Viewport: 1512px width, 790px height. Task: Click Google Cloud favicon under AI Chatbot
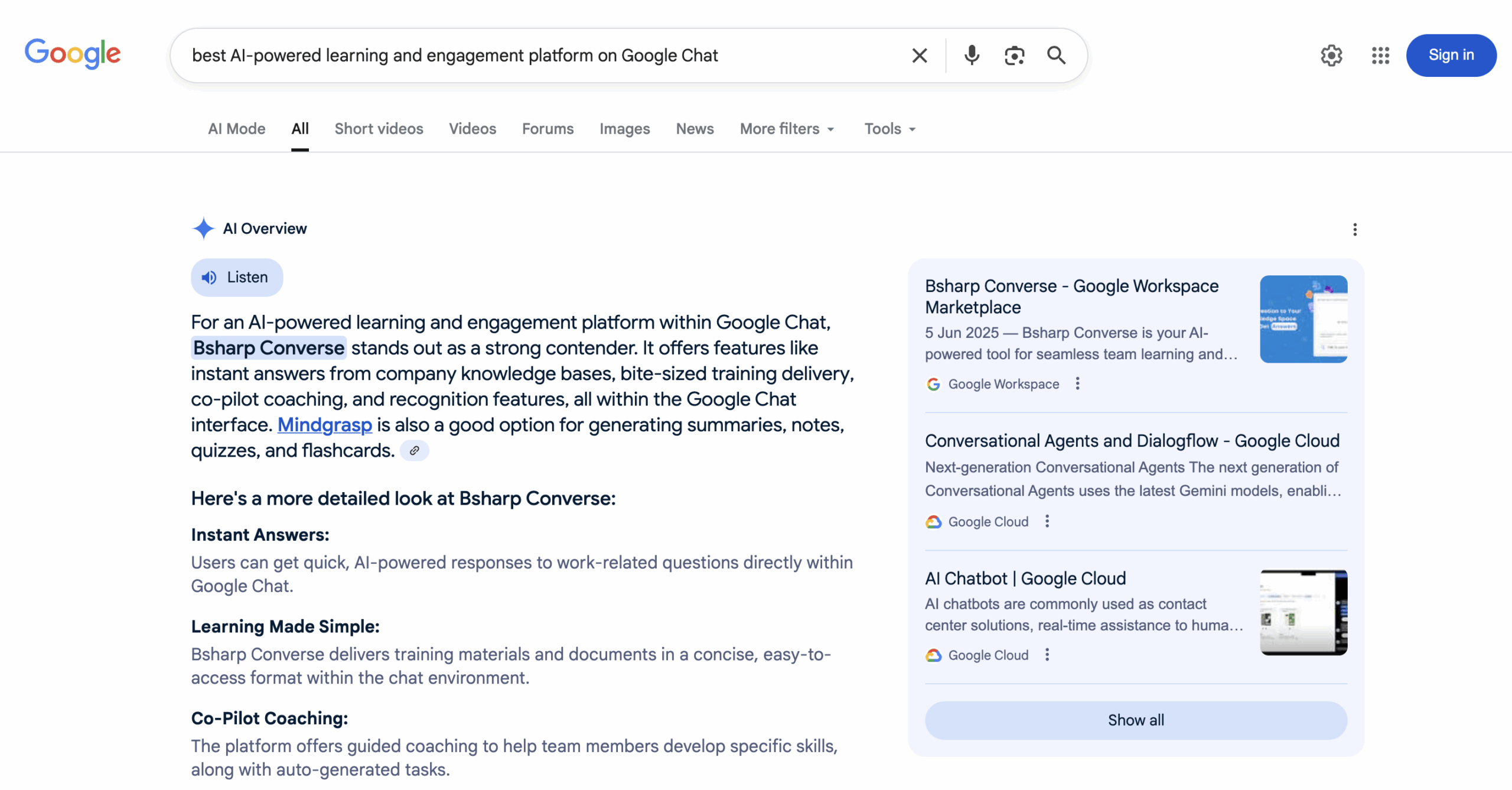pos(933,655)
